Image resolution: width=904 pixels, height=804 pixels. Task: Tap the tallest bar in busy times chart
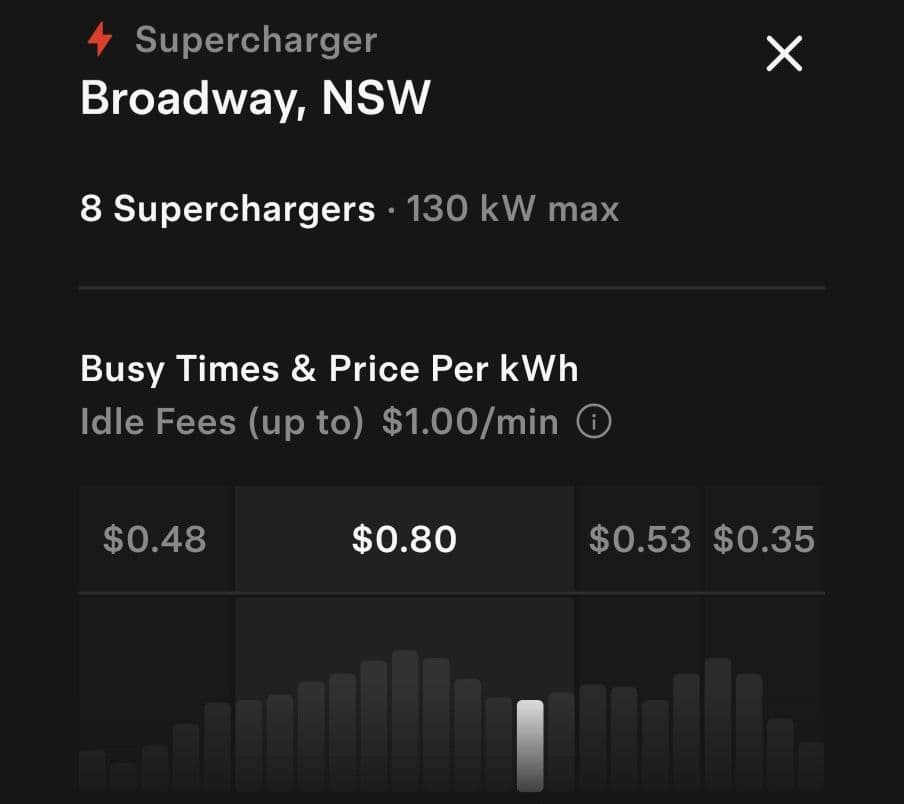pos(405,720)
